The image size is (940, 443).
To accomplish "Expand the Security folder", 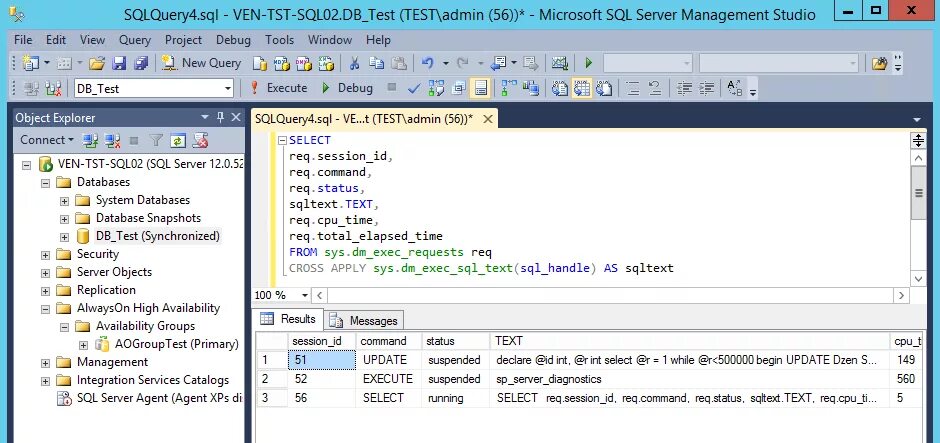I will pos(46,254).
